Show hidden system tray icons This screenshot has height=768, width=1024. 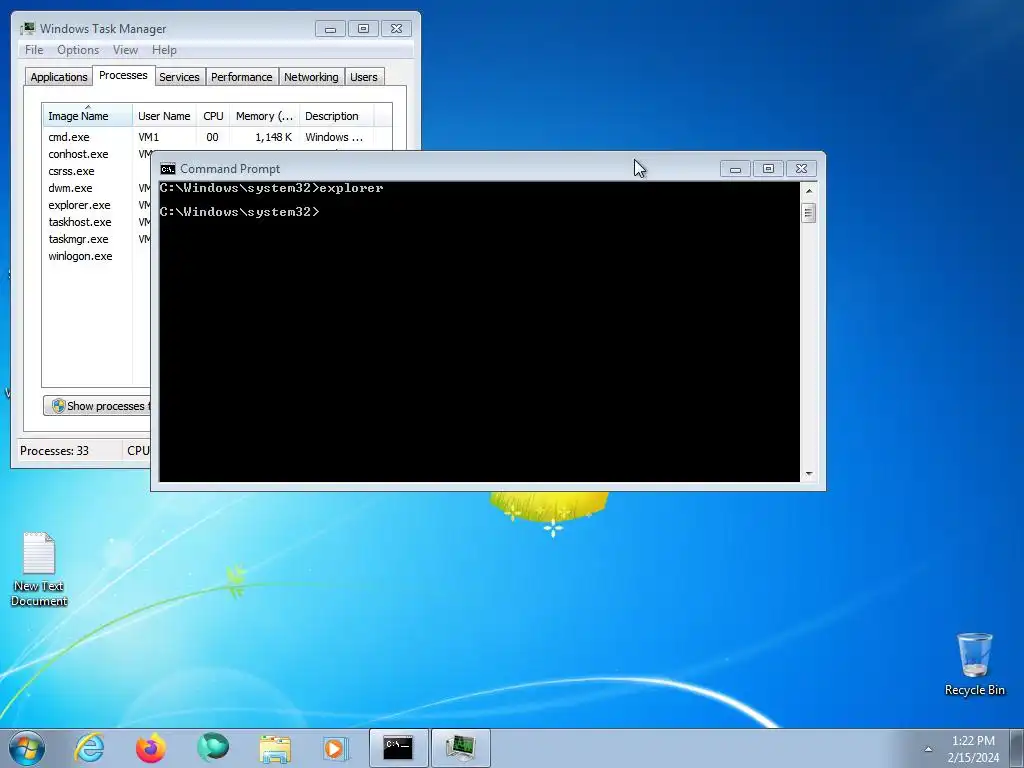(x=928, y=749)
